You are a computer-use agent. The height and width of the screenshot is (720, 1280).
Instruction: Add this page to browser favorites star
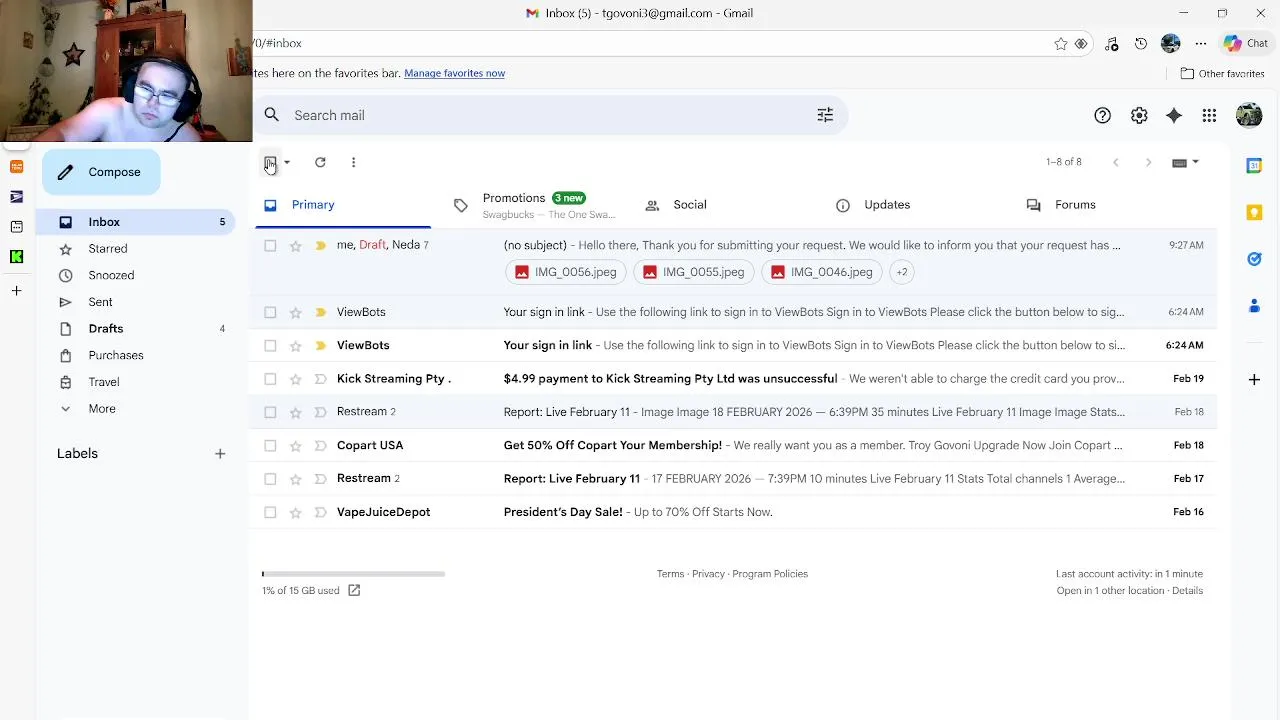(x=1060, y=44)
